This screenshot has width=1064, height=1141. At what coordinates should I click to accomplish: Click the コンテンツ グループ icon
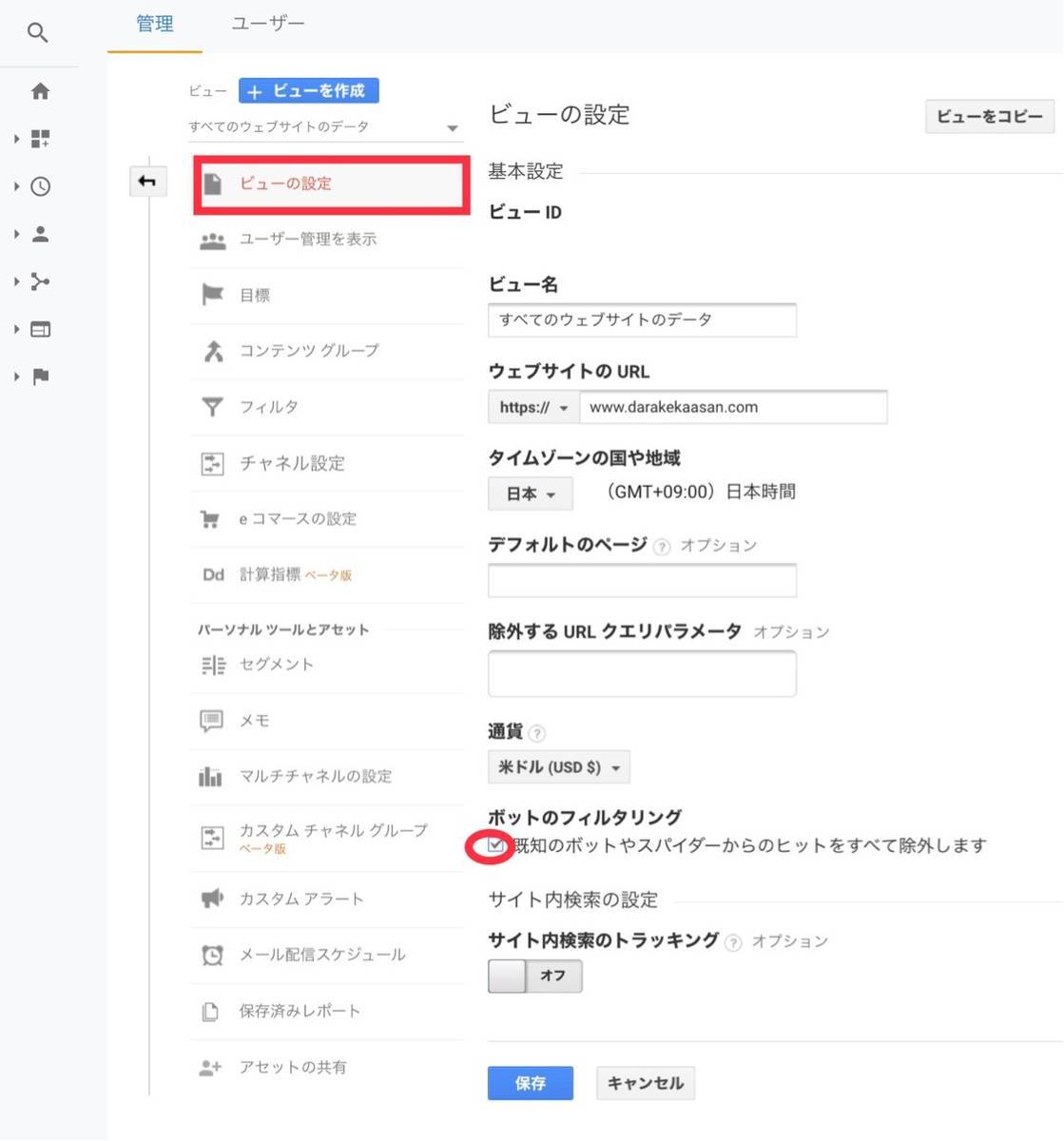pyautogui.click(x=213, y=351)
